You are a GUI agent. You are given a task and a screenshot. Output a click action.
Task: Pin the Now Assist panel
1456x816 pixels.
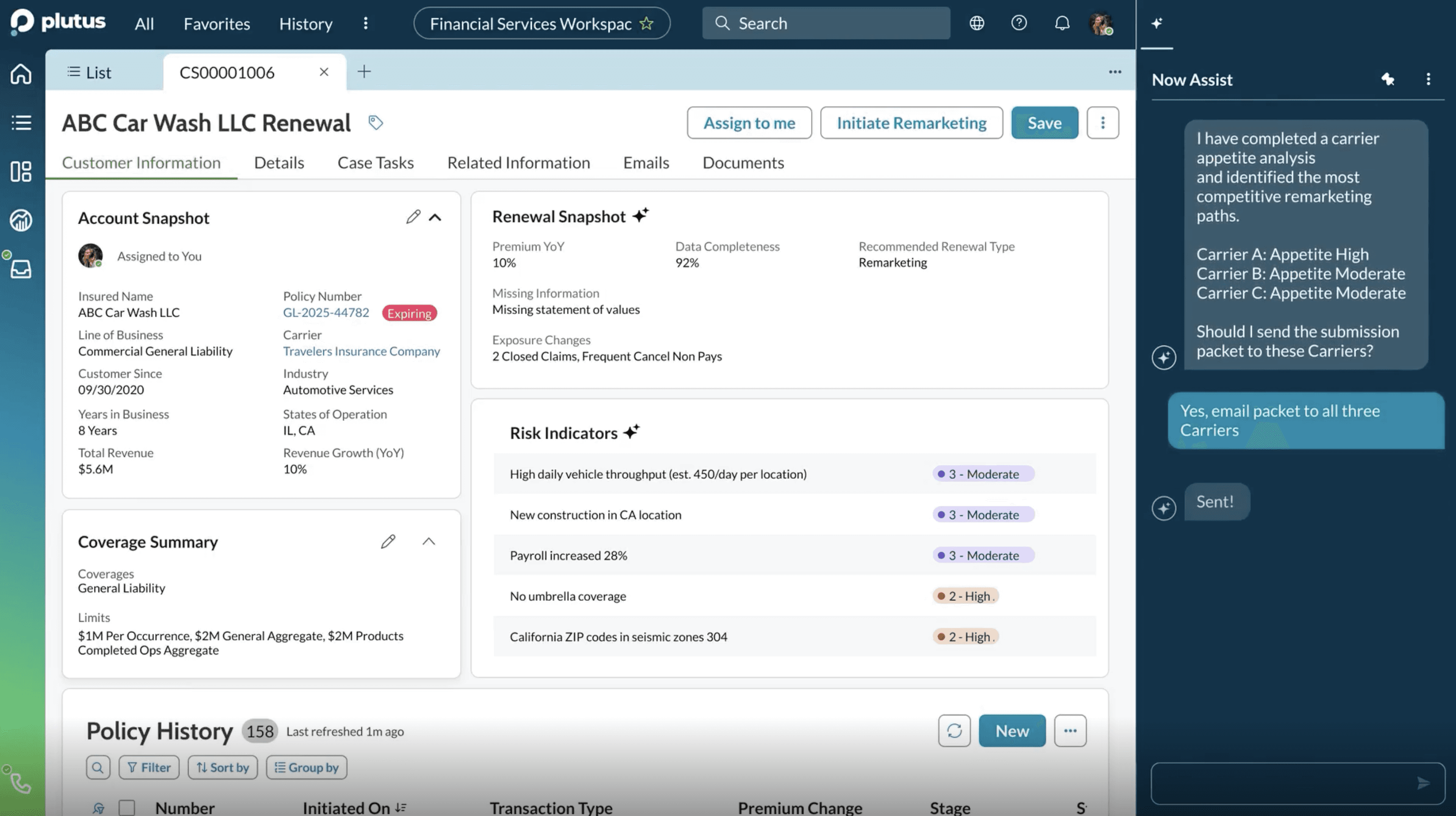click(1388, 79)
